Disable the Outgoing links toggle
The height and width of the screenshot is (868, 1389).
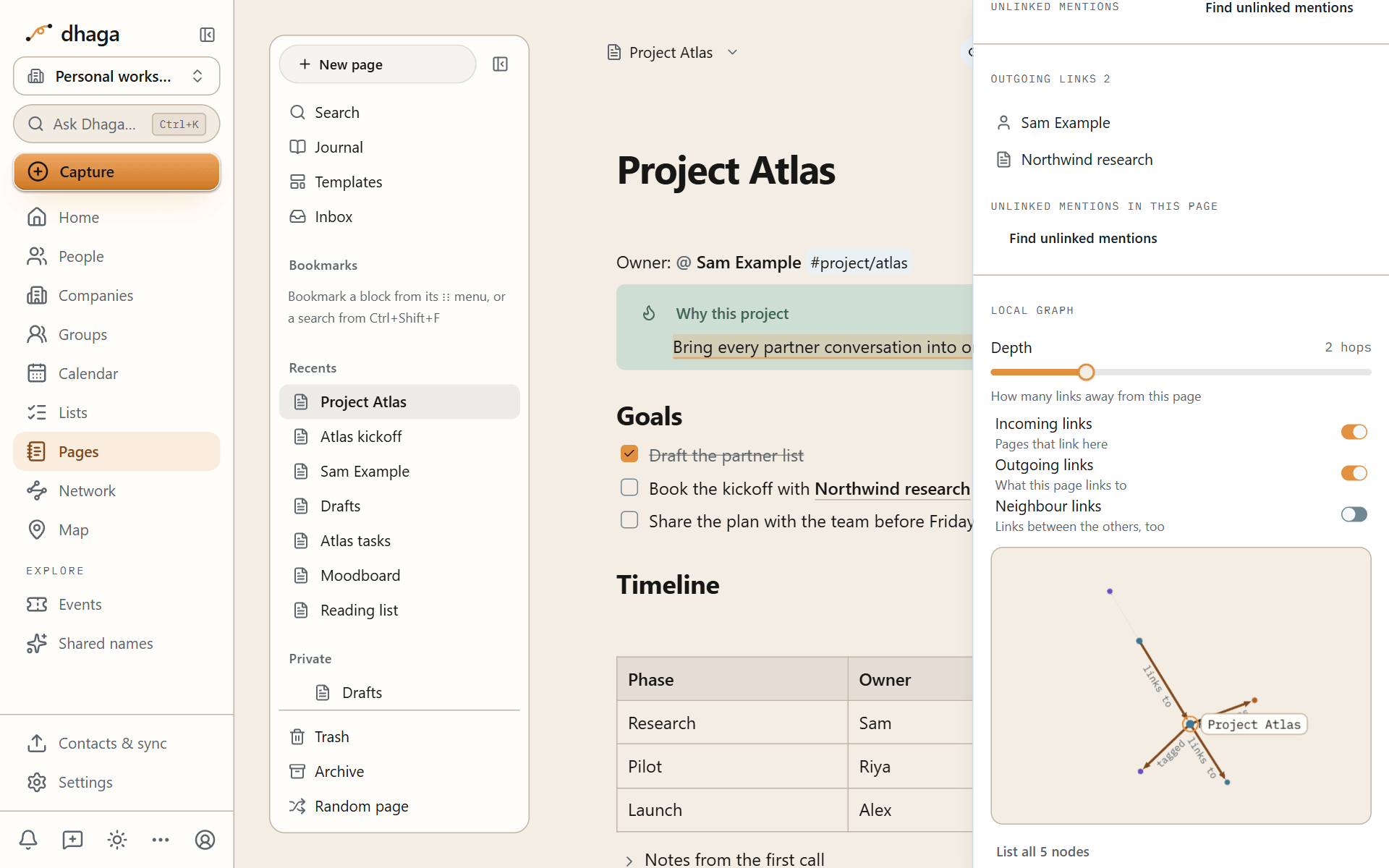pyautogui.click(x=1354, y=473)
